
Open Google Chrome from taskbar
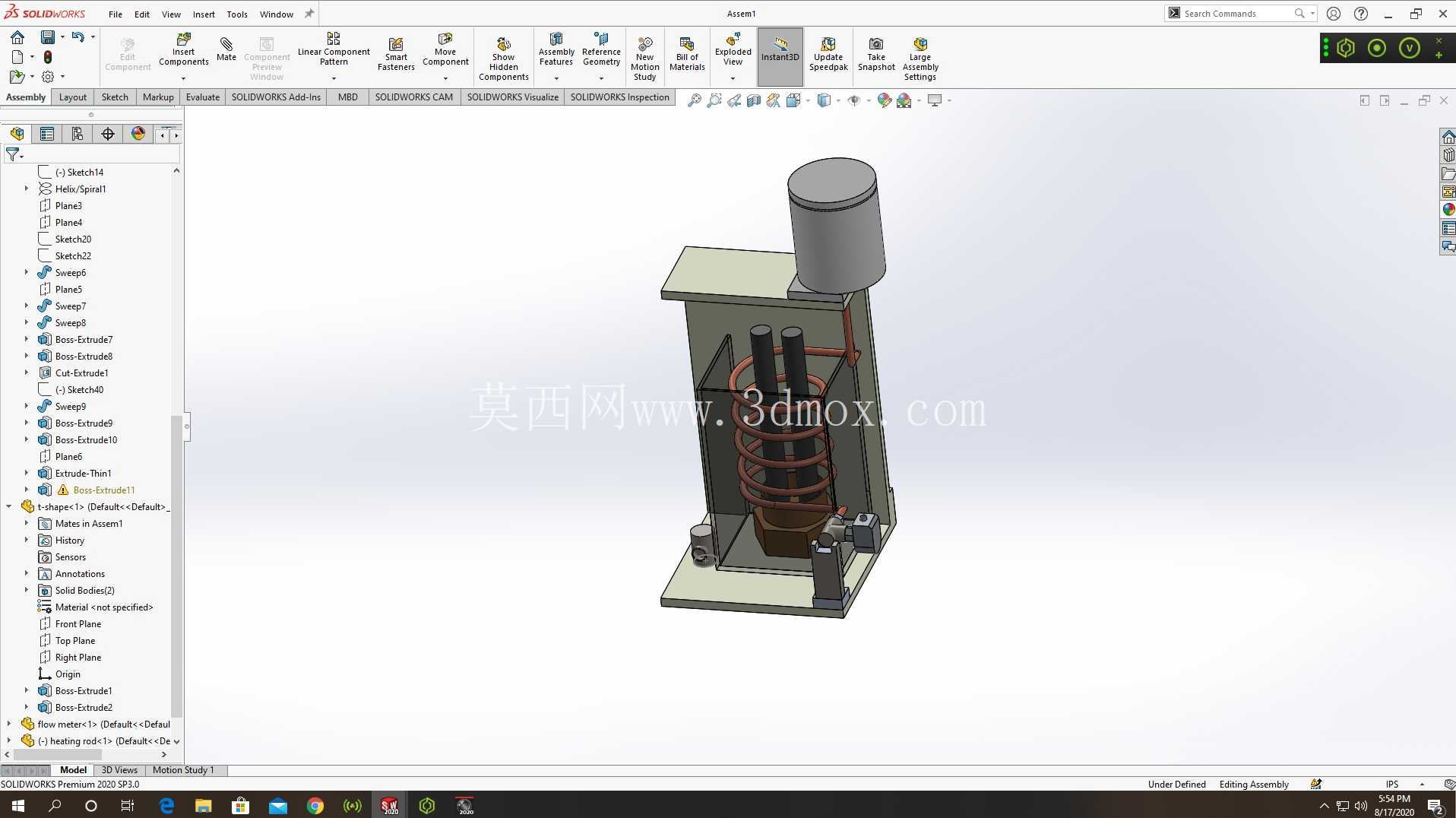315,805
